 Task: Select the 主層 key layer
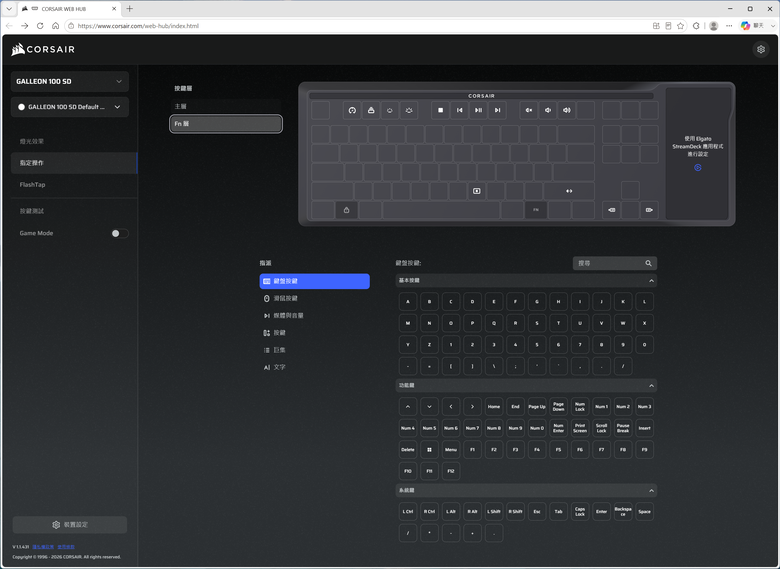click(x=226, y=106)
